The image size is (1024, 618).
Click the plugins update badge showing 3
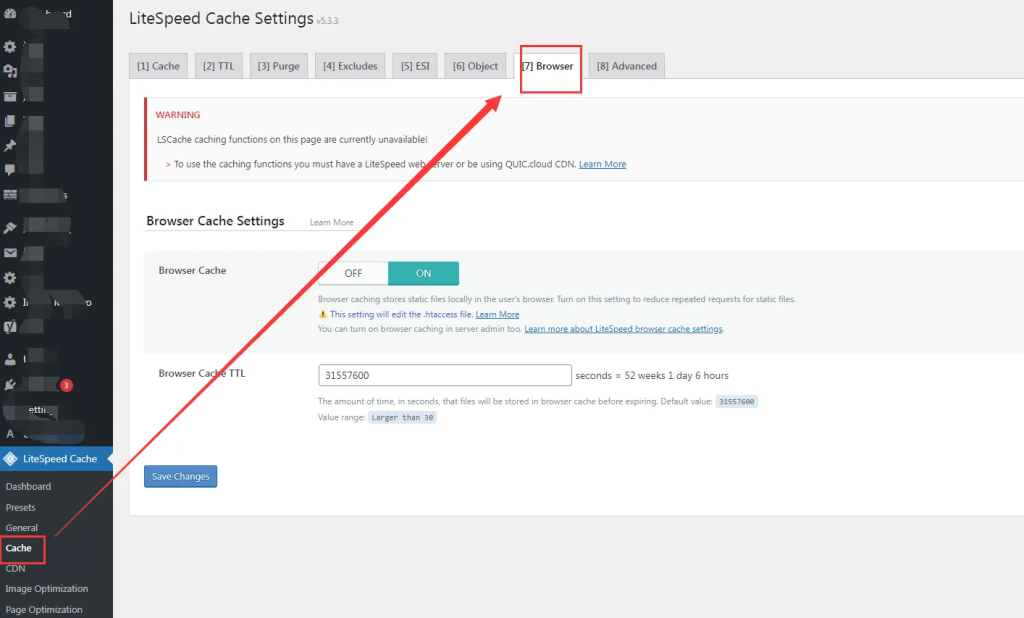click(66, 385)
